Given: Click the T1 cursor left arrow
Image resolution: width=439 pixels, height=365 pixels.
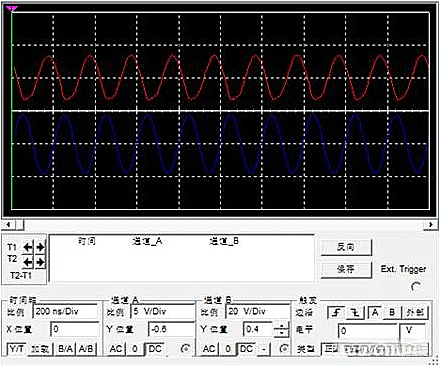Looking at the screenshot, I should click(x=28, y=247).
